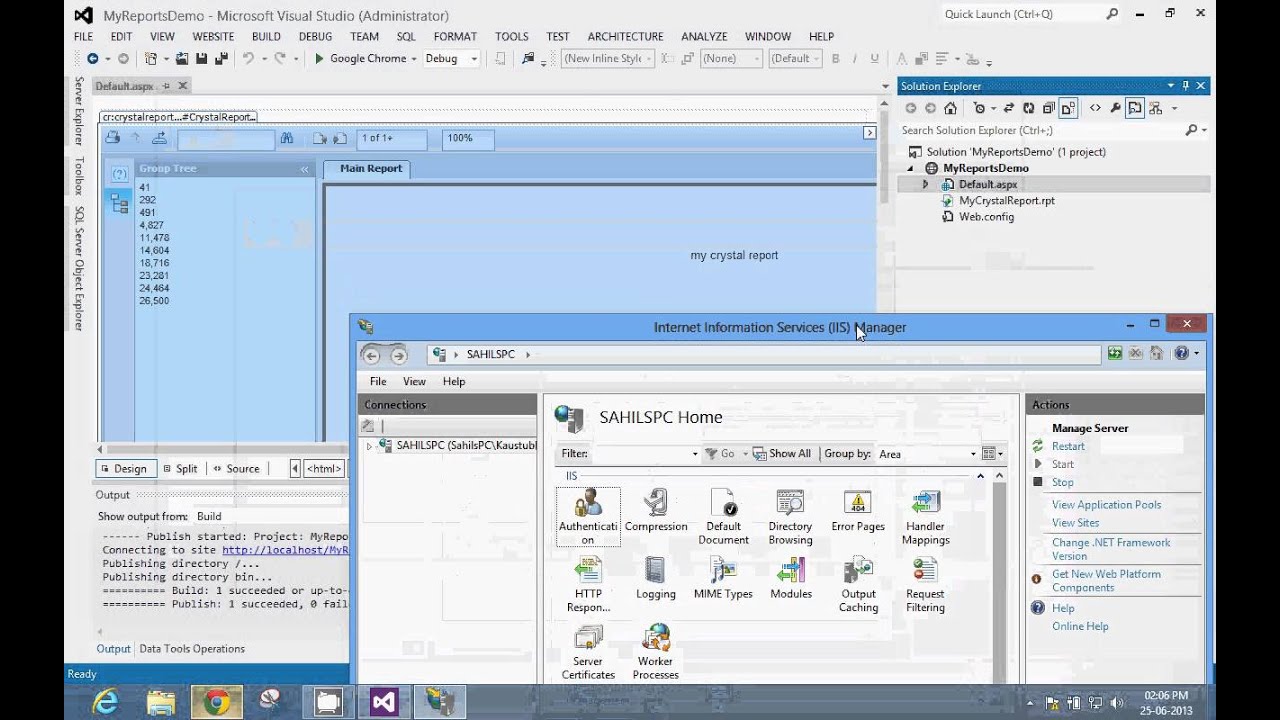Viewport: 1280px width, 720px height.
Task: Click the View Sites link
Action: coord(1075,523)
